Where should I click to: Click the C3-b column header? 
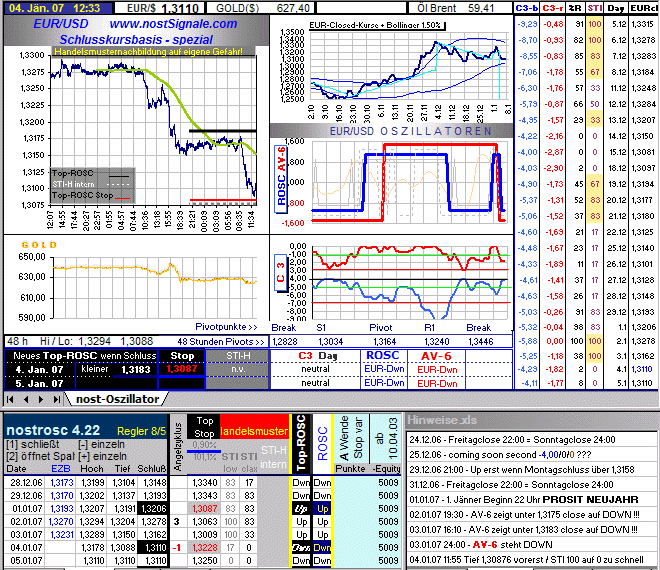coord(527,8)
